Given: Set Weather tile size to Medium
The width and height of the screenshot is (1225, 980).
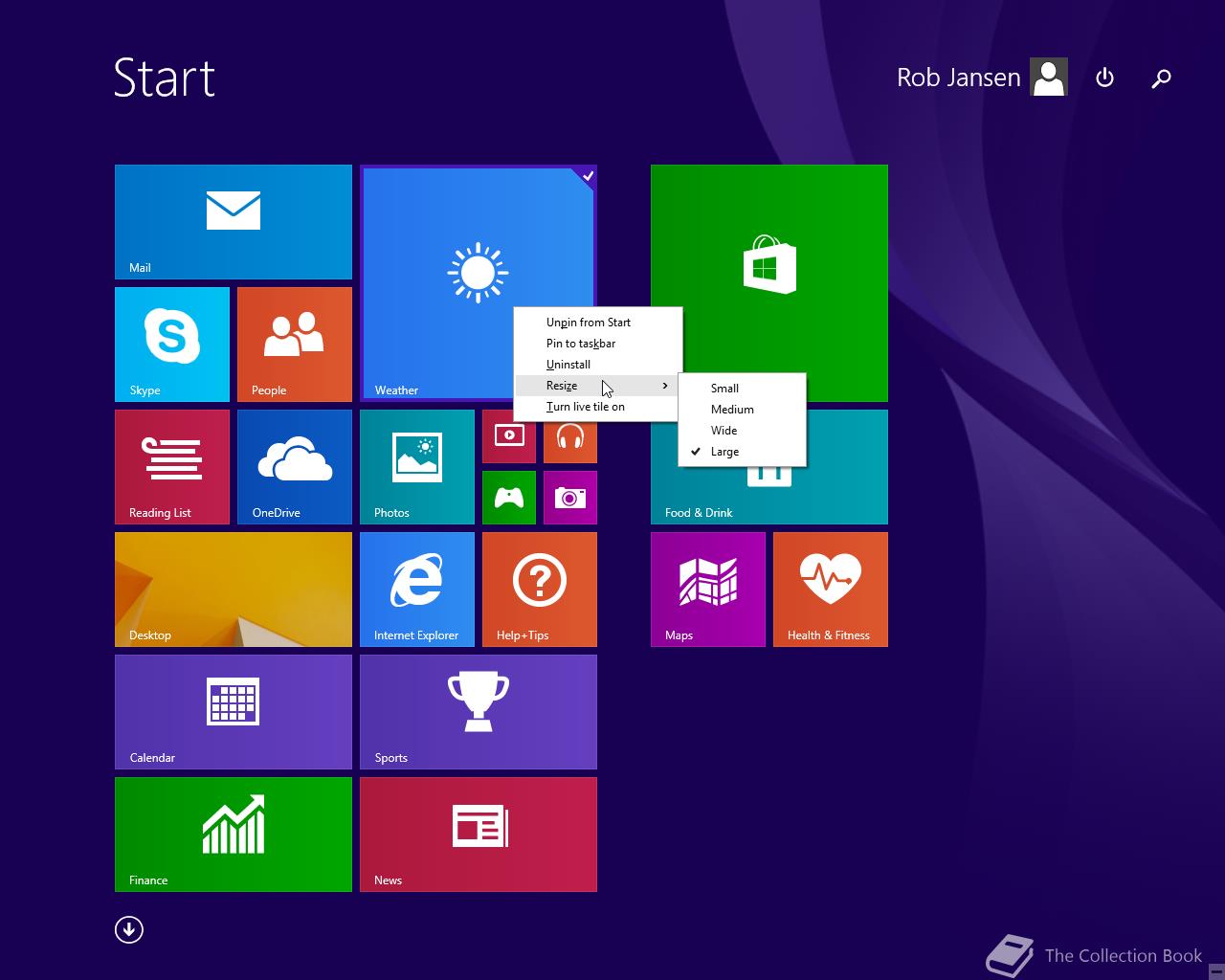Looking at the screenshot, I should (742, 410).
